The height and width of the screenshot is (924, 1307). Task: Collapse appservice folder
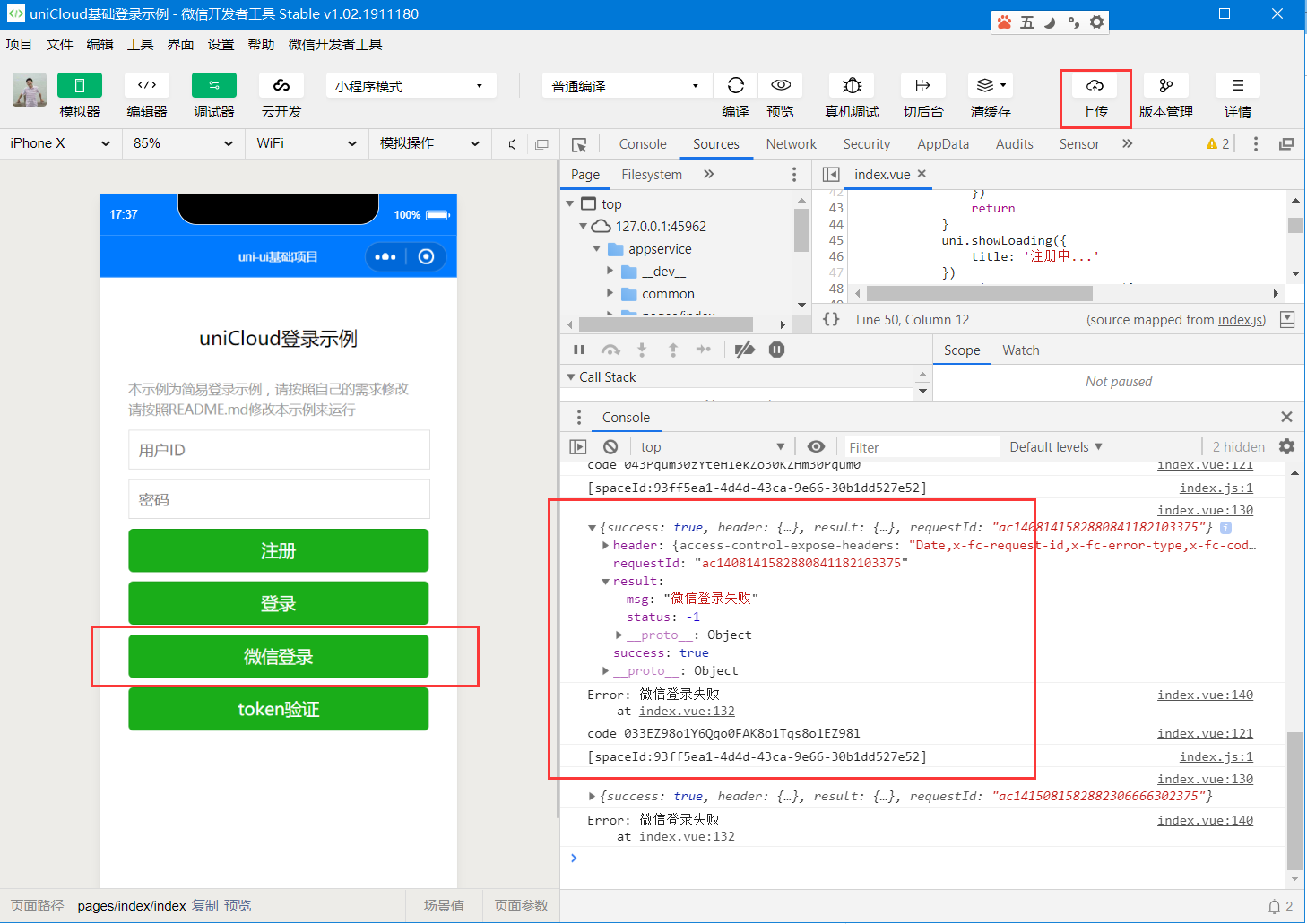point(597,249)
